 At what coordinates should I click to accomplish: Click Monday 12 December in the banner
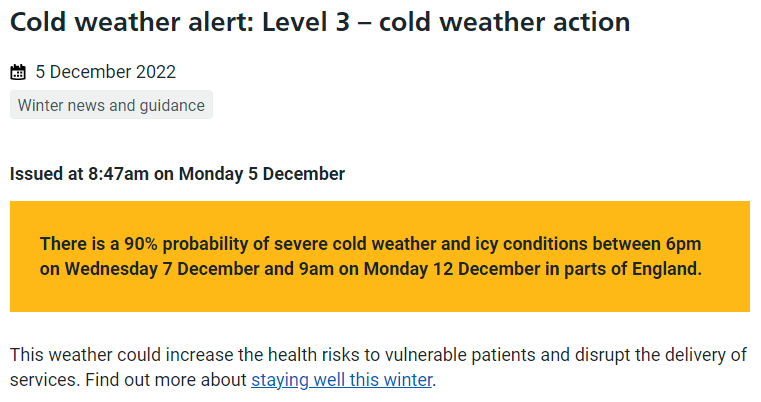point(452,268)
